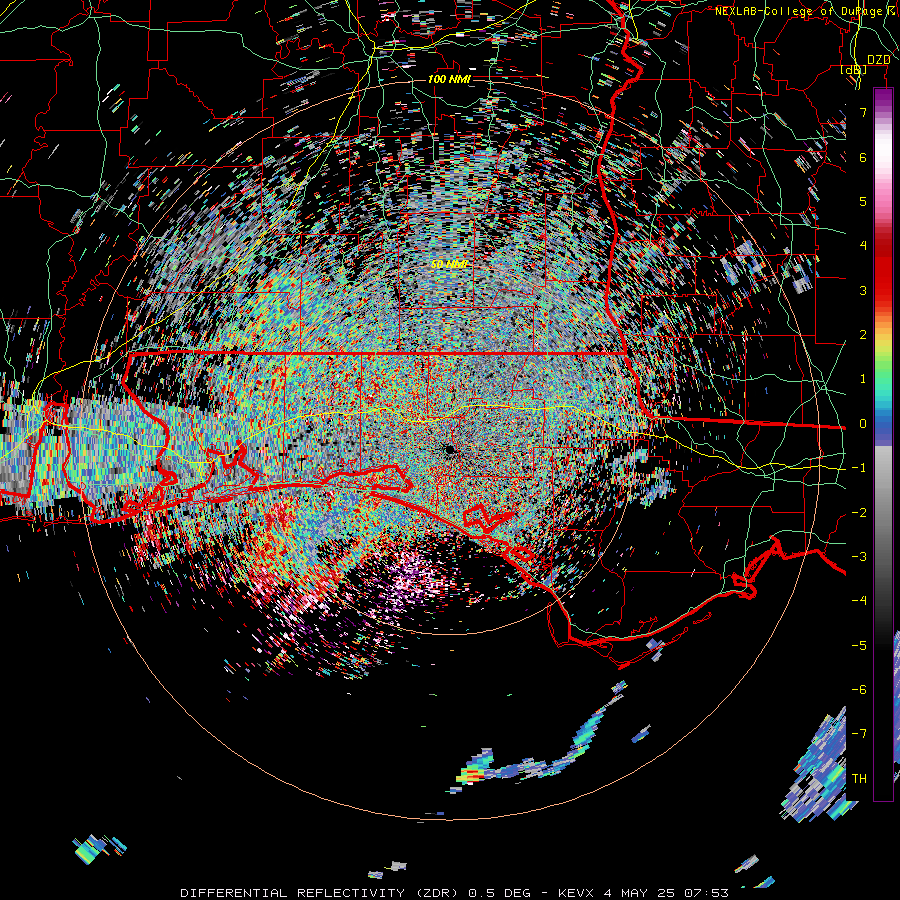Image resolution: width=900 pixels, height=900 pixels.
Task: Click the -1 value on color scale
Action: 859,468
